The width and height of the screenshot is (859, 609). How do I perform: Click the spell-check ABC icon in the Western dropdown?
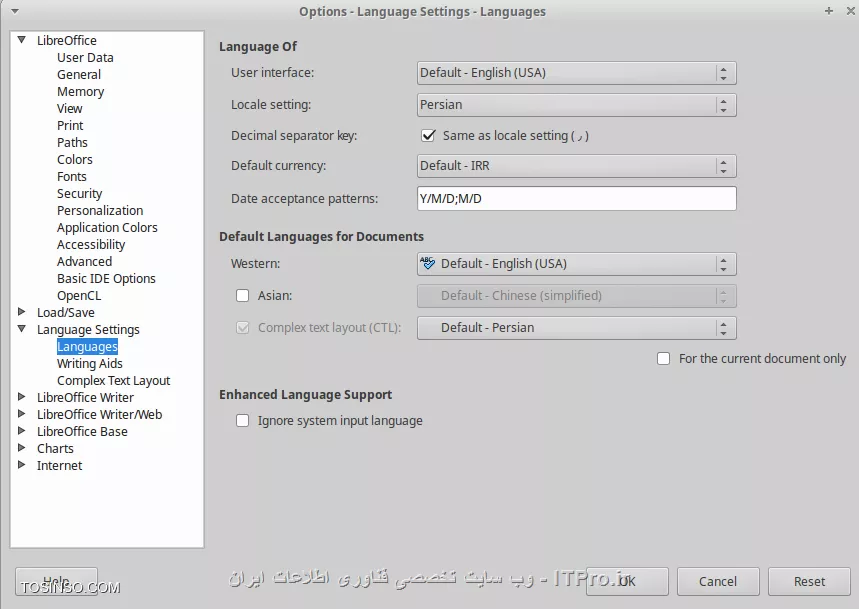click(x=427, y=263)
